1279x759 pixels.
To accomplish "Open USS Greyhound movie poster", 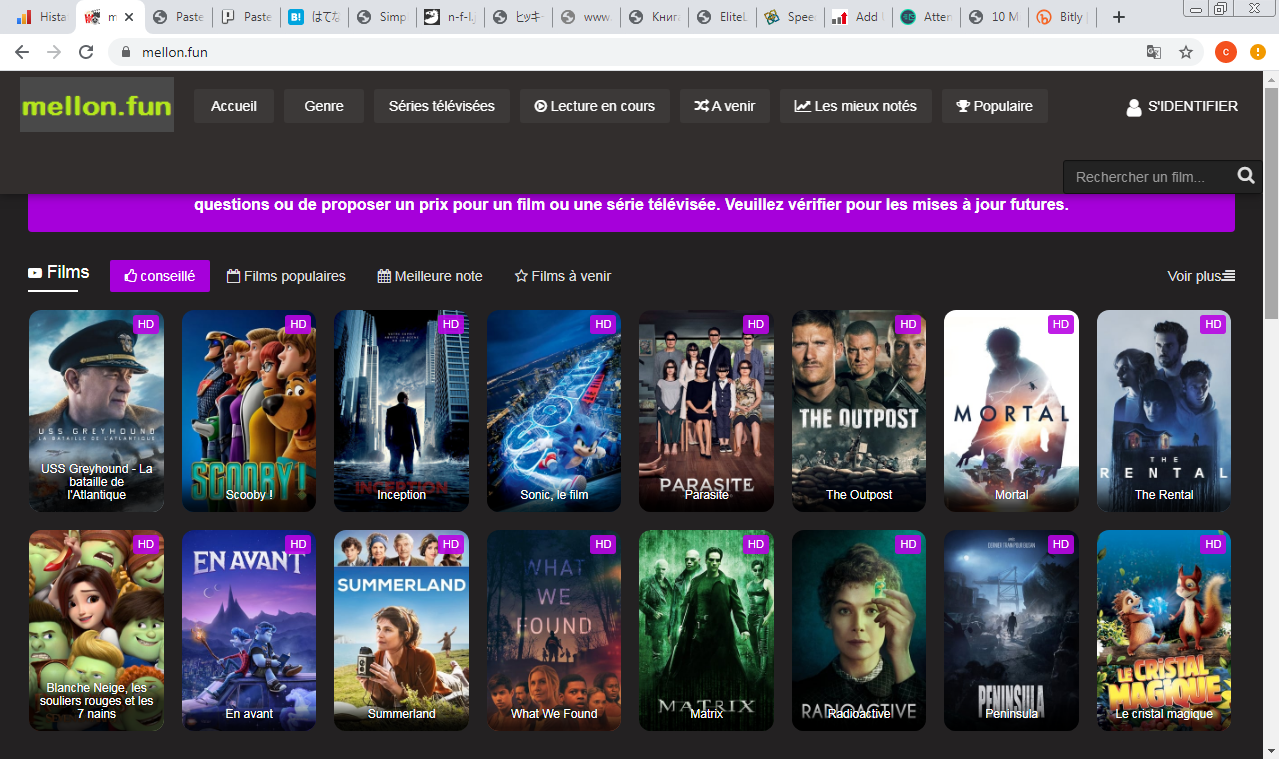I will (96, 411).
